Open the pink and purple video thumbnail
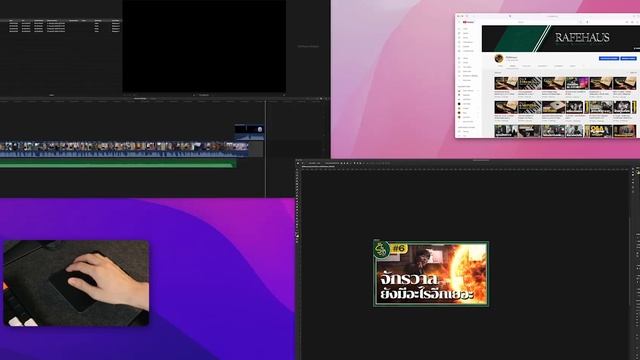The width and height of the screenshot is (640, 360). coord(577,84)
